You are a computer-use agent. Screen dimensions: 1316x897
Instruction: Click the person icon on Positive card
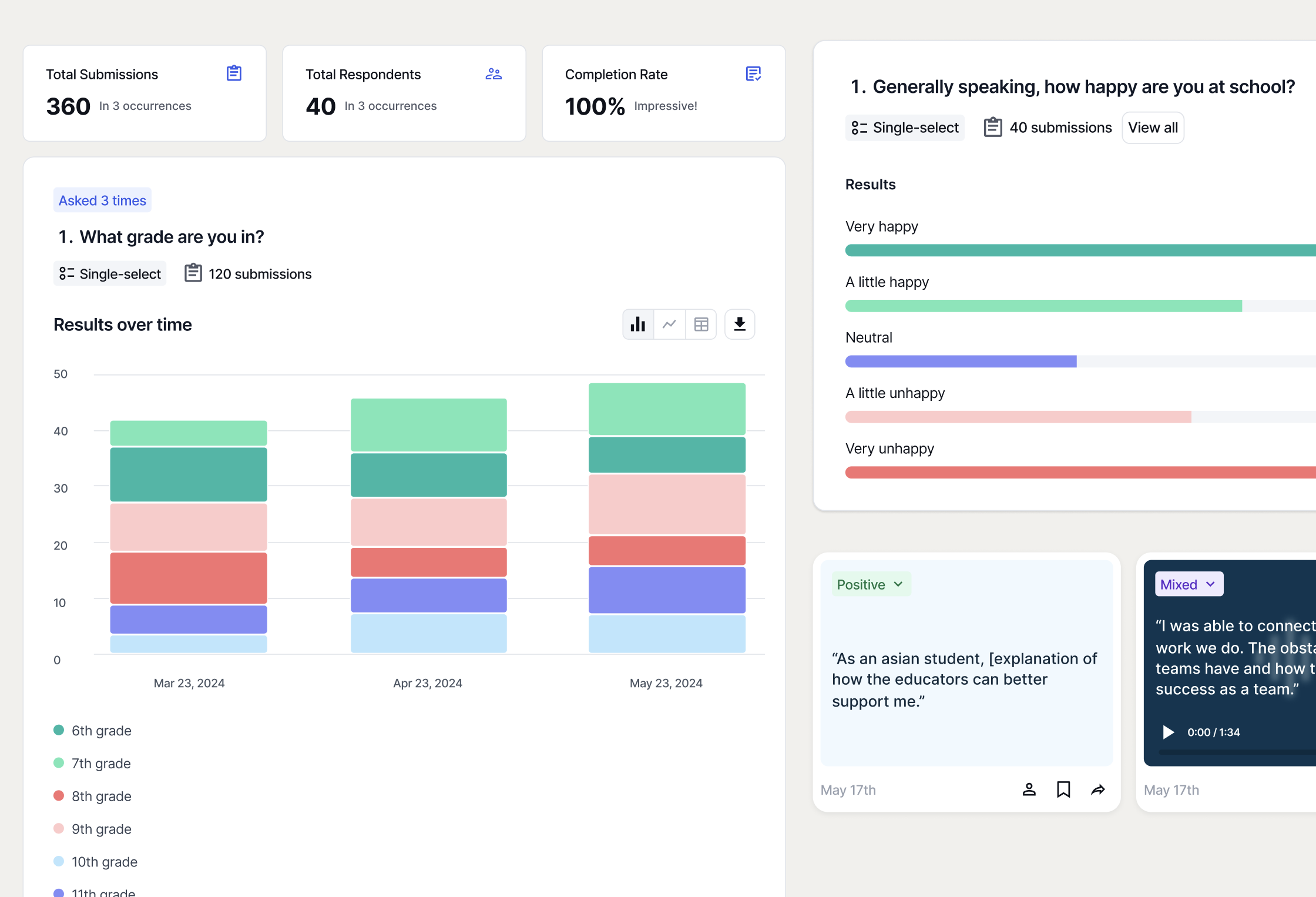1029,789
